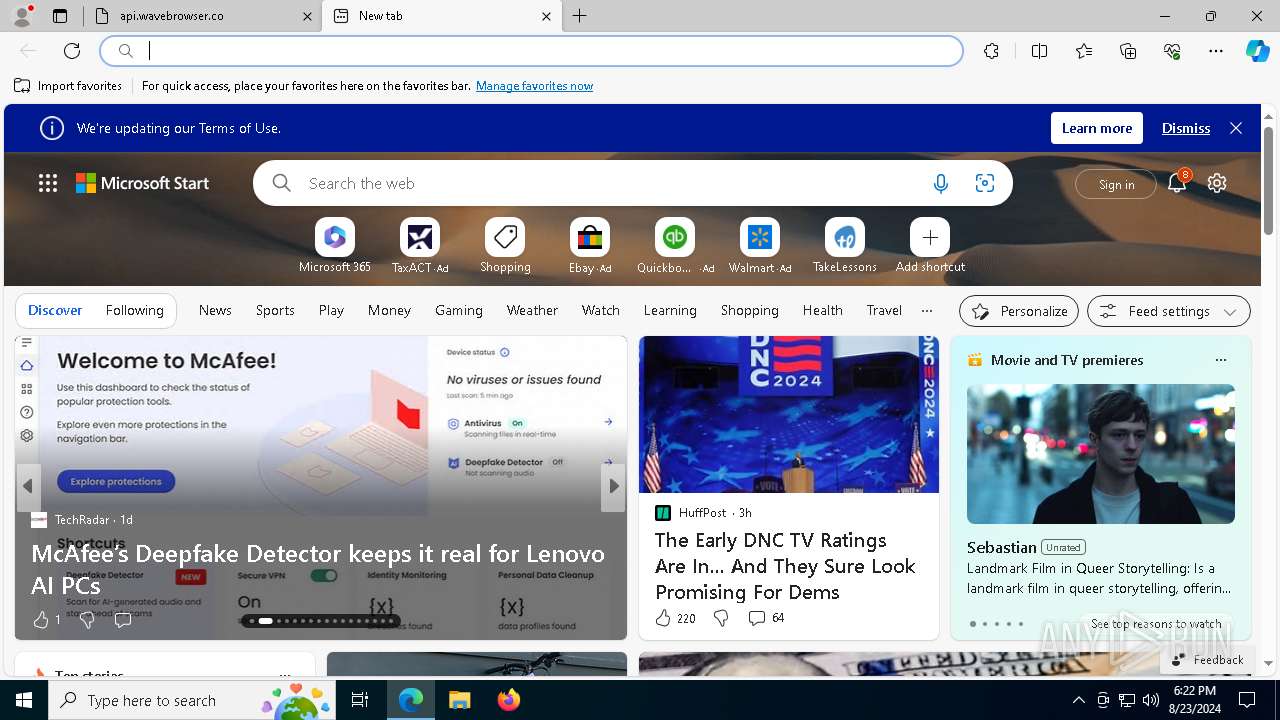Switch to the api.wavebrowser.co tab
The height and width of the screenshot is (720, 1280).
[202, 16]
